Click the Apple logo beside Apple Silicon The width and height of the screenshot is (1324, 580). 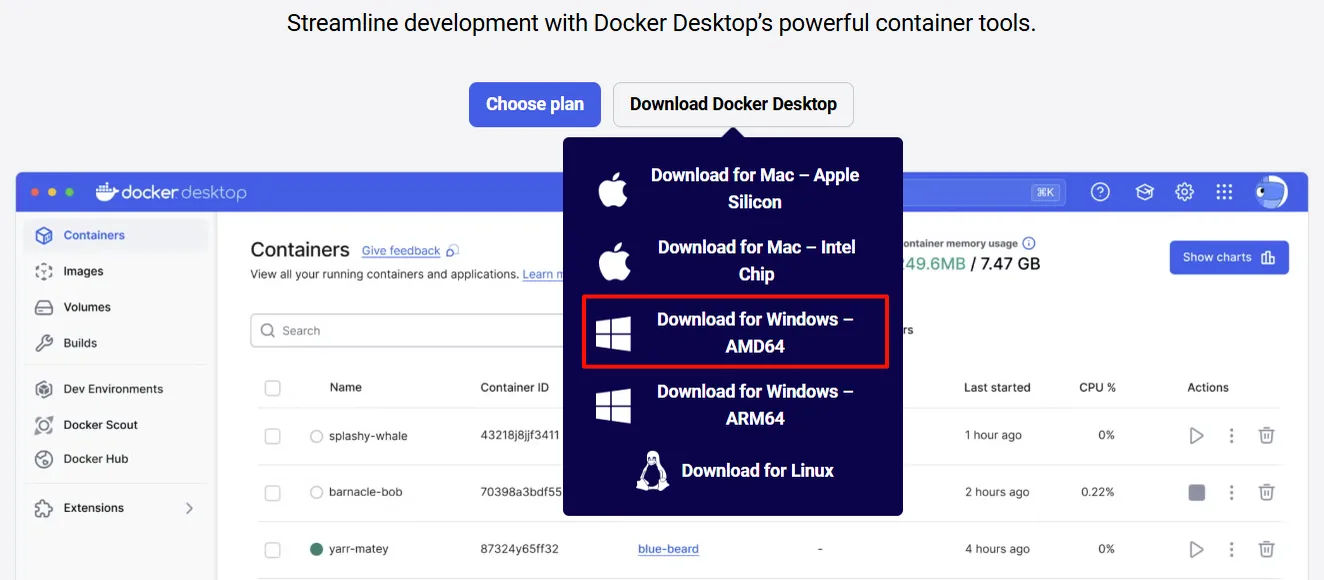tap(613, 189)
